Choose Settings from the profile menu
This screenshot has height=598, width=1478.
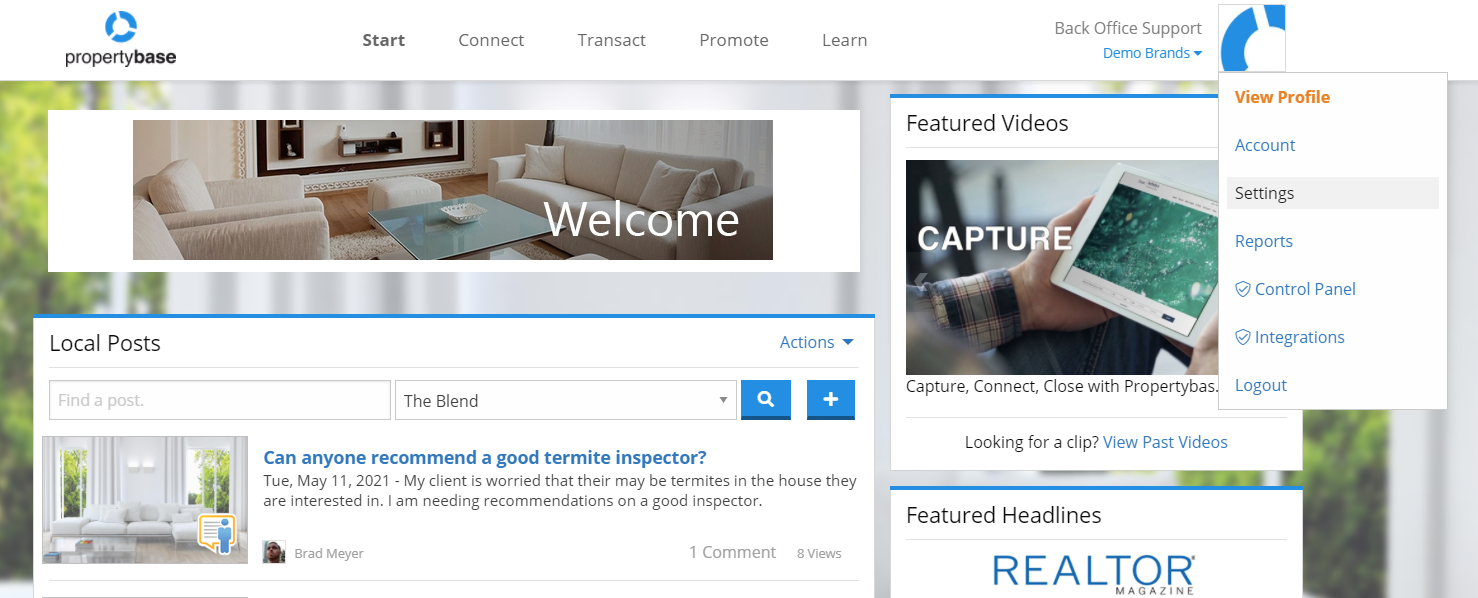[x=1264, y=192]
